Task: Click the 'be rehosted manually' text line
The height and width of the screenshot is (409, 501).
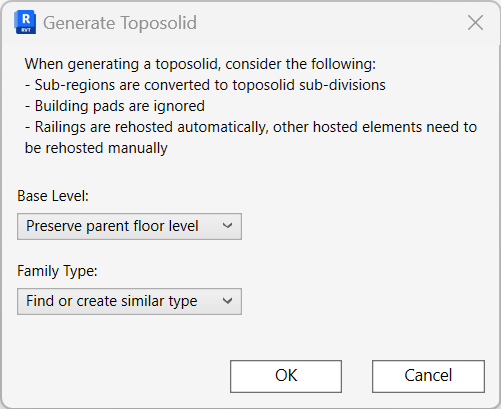Action: point(96,148)
